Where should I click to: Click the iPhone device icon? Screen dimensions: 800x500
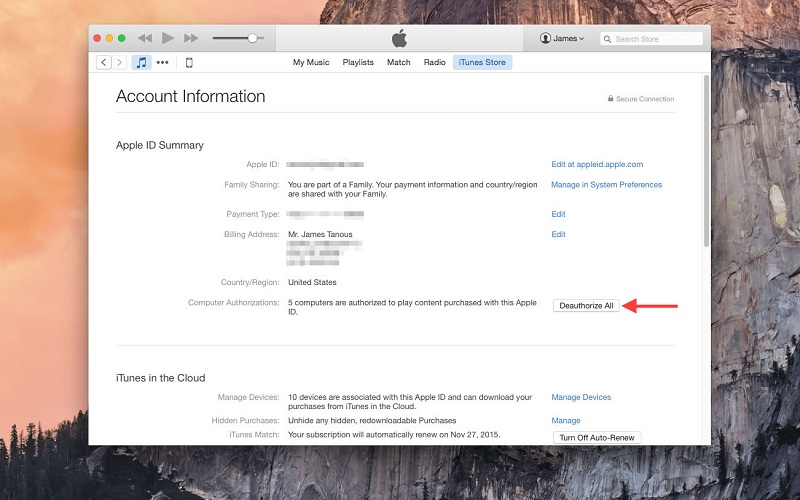pos(189,62)
